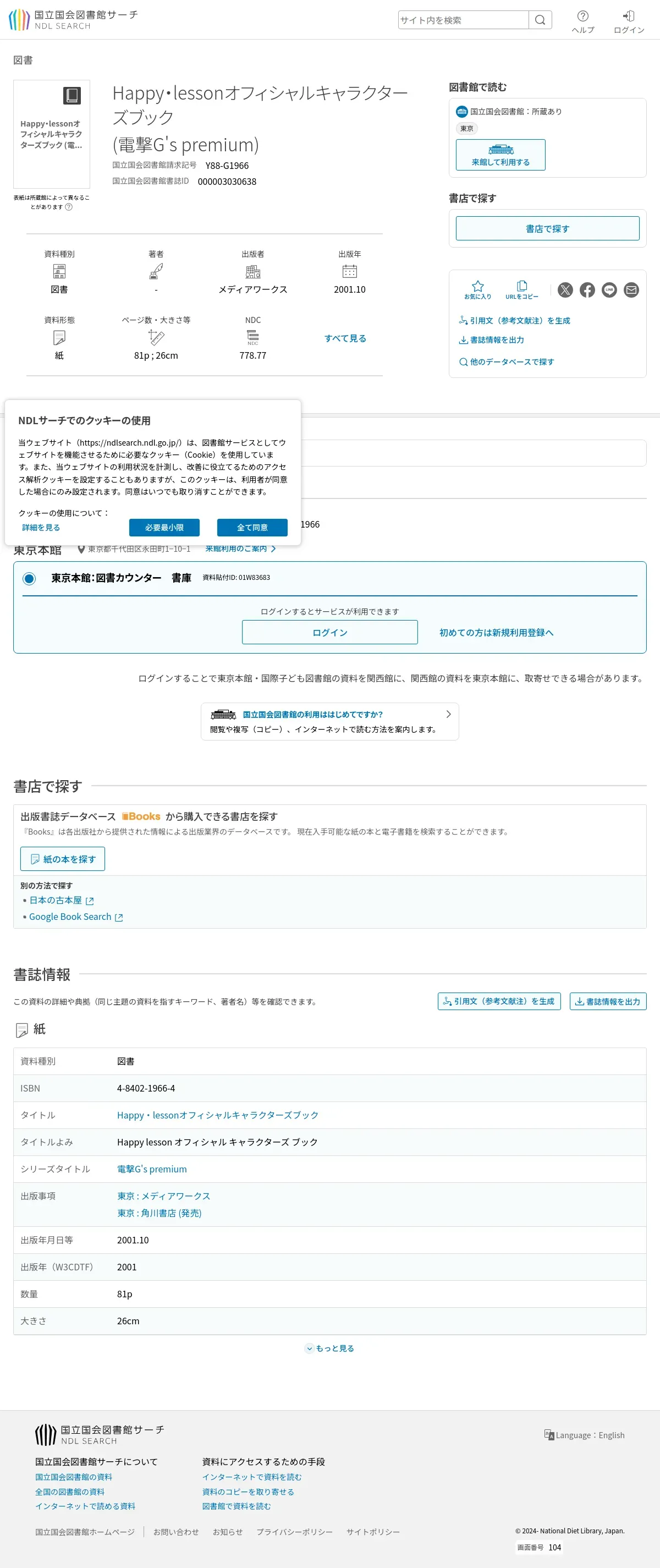The width and height of the screenshot is (660, 1568).
Task: Click the ISBN value 4-8402-1966-4
Action: (x=146, y=1088)
